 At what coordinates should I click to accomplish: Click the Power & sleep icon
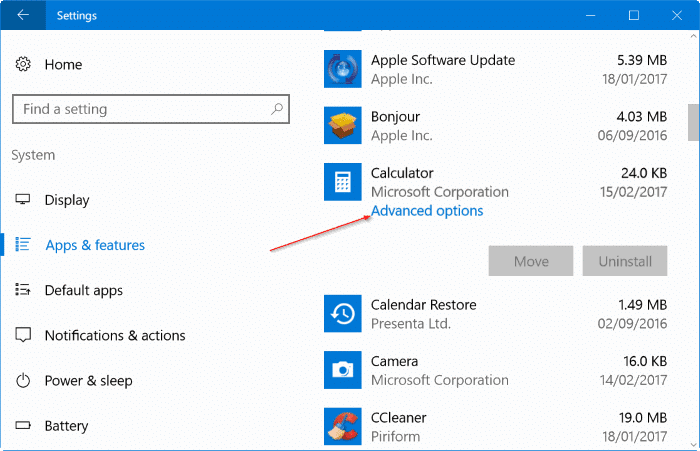(23, 380)
